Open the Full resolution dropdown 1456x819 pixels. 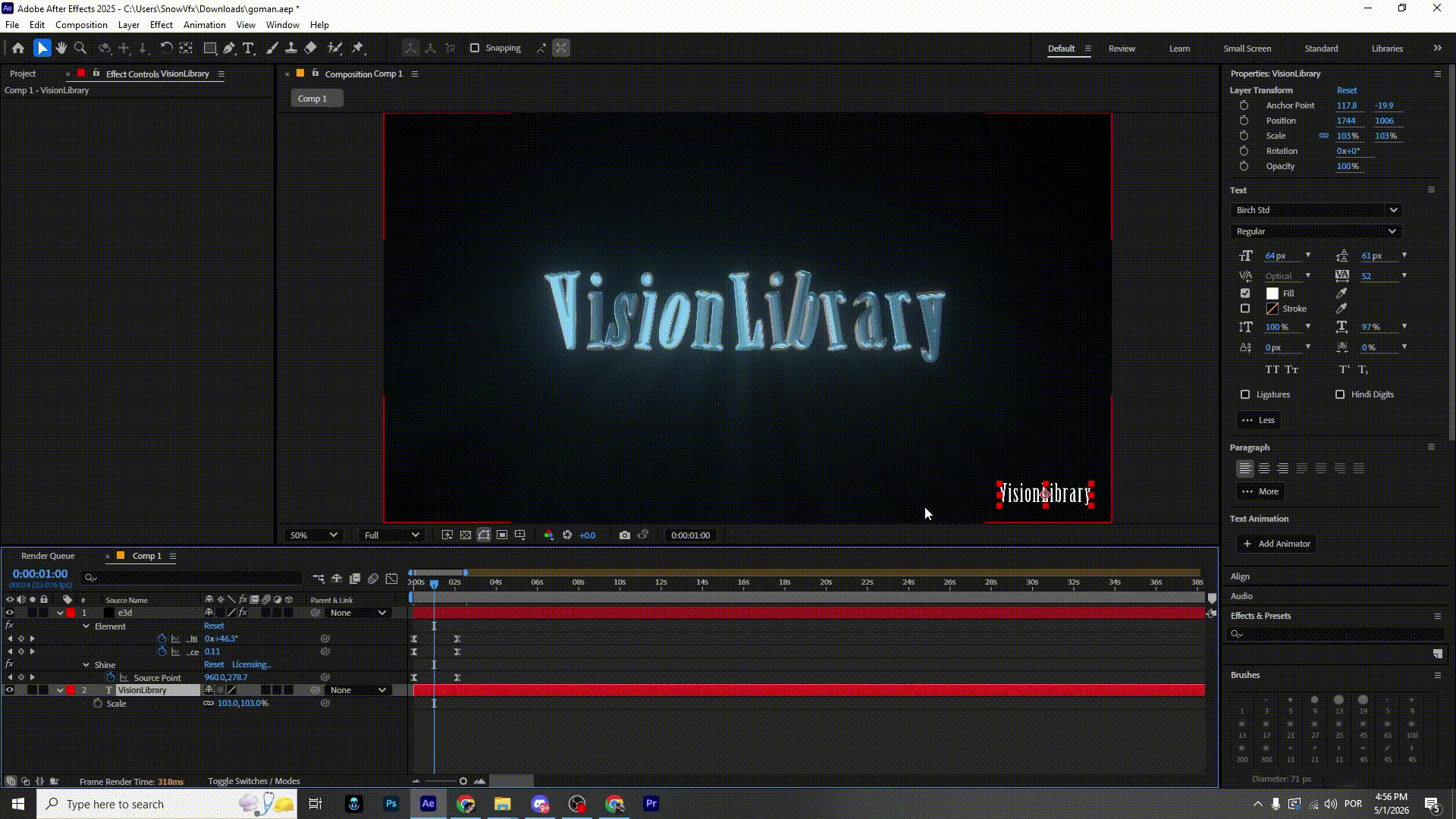391,535
